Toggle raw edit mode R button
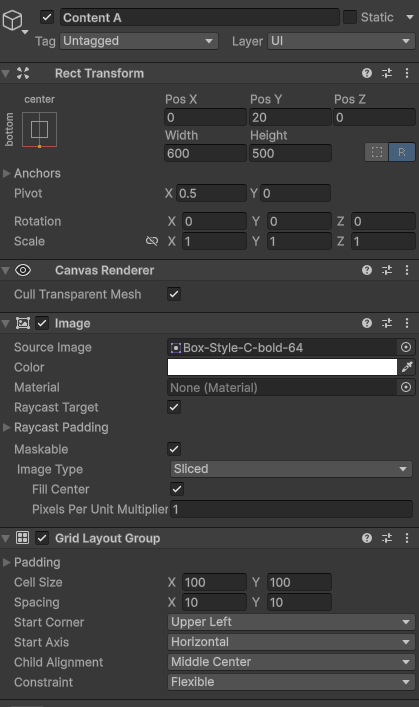This screenshot has width=419, height=707. coord(401,152)
